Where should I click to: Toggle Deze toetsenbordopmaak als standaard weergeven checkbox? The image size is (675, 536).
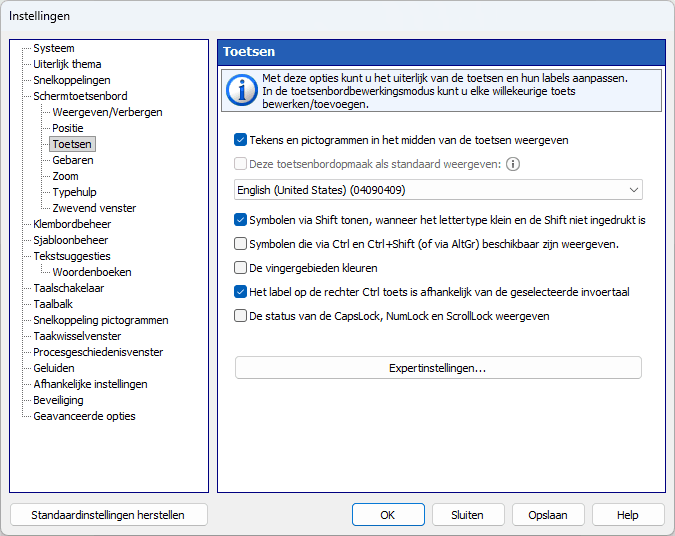click(240, 164)
